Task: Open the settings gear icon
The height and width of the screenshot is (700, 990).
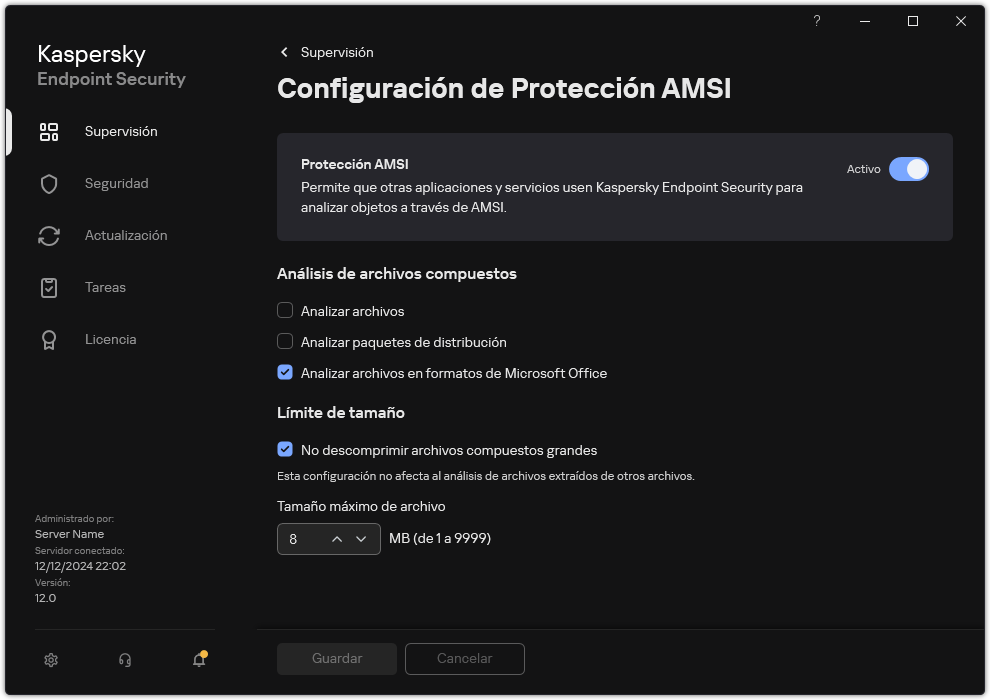Action: 51,660
